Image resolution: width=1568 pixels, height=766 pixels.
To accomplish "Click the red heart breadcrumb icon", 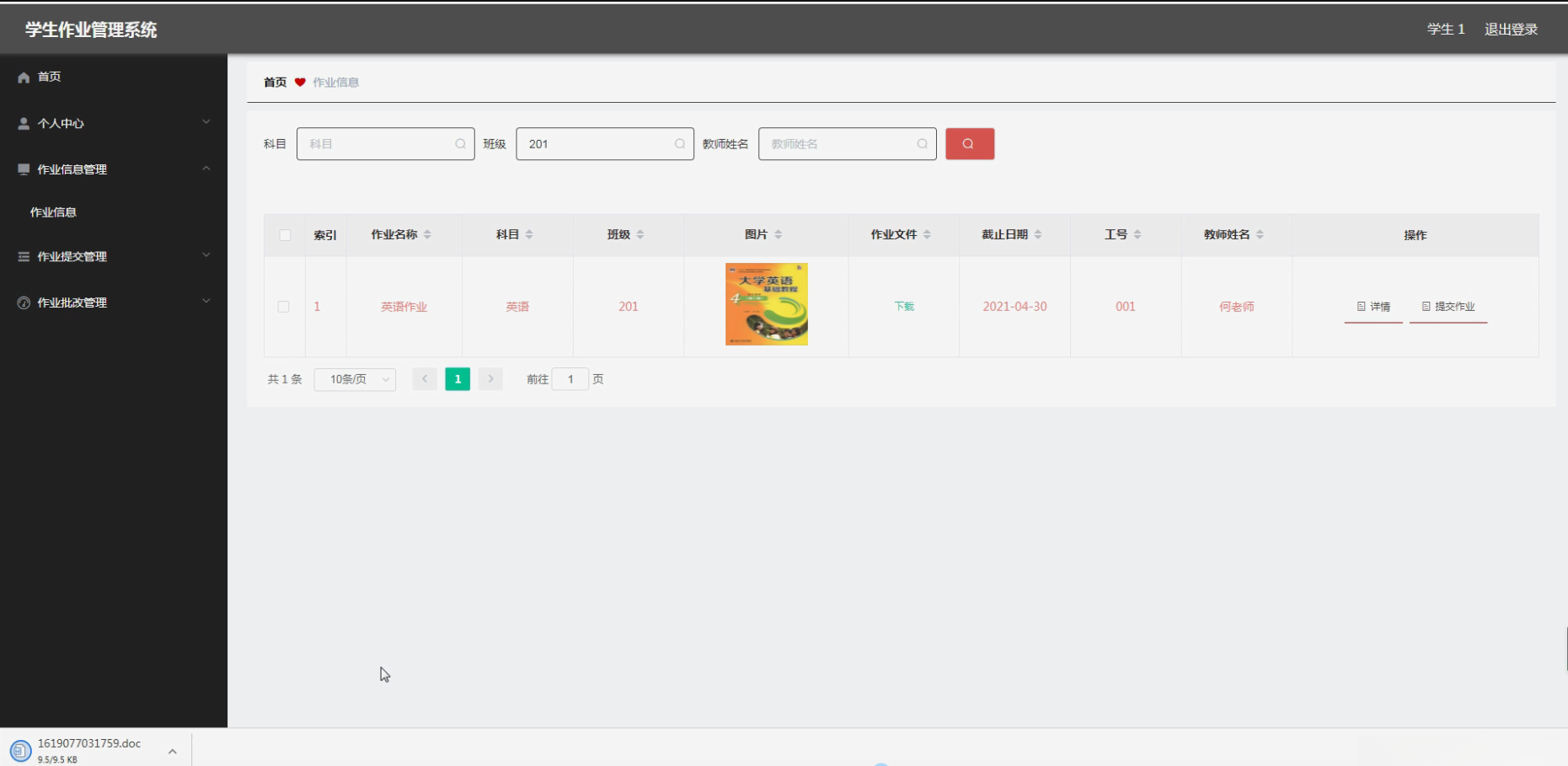I will 300,83.
